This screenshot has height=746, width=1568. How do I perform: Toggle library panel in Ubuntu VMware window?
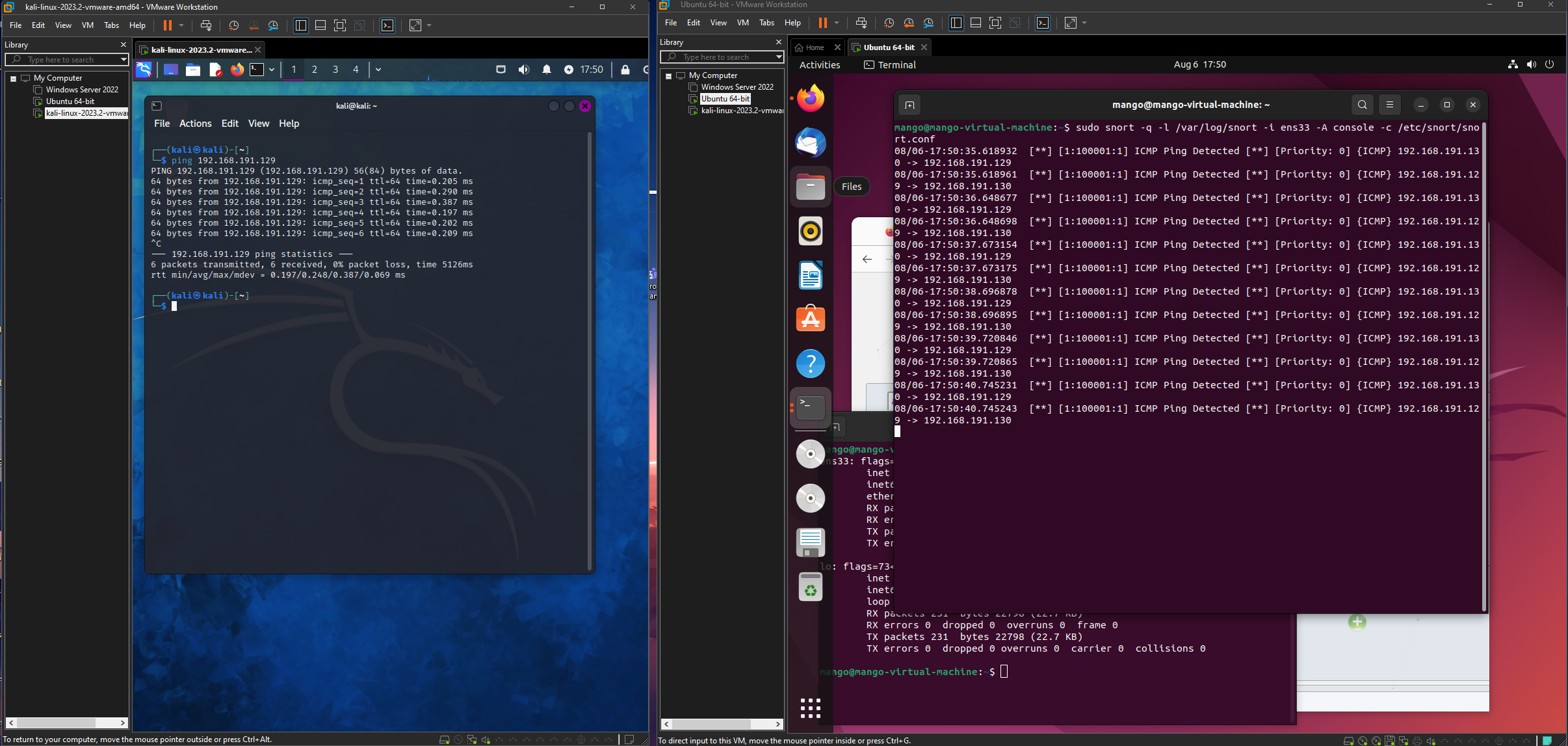click(x=956, y=23)
